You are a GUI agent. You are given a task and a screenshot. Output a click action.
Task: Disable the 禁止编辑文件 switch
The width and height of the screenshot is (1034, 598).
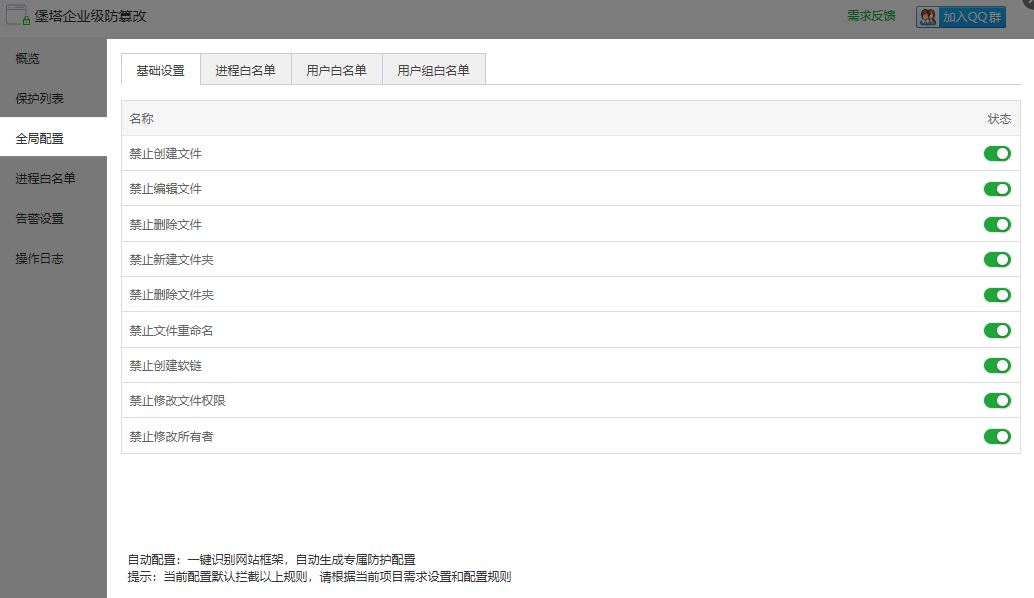(x=996, y=189)
